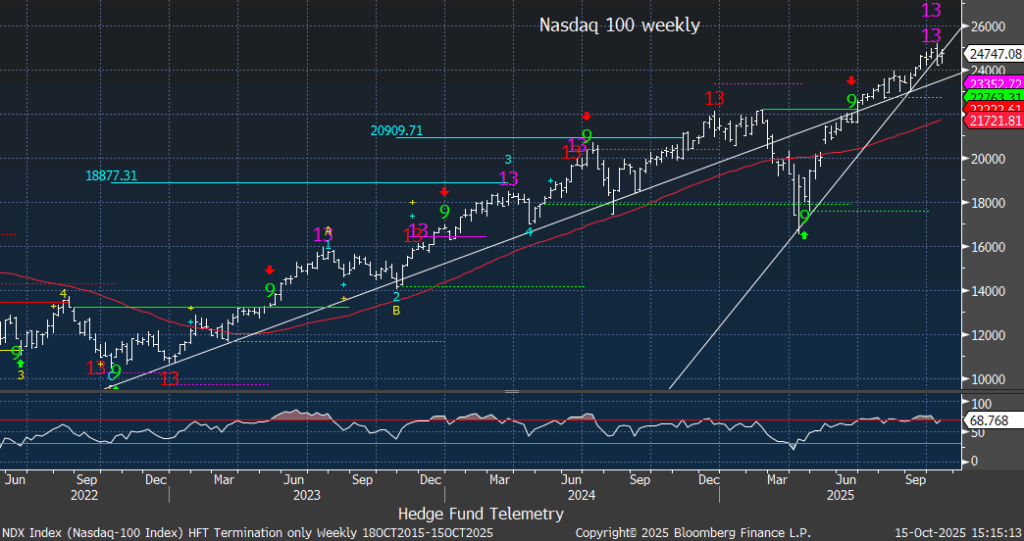
Task: Click red down arrow above December 2023
Action: pyautogui.click(x=444, y=191)
